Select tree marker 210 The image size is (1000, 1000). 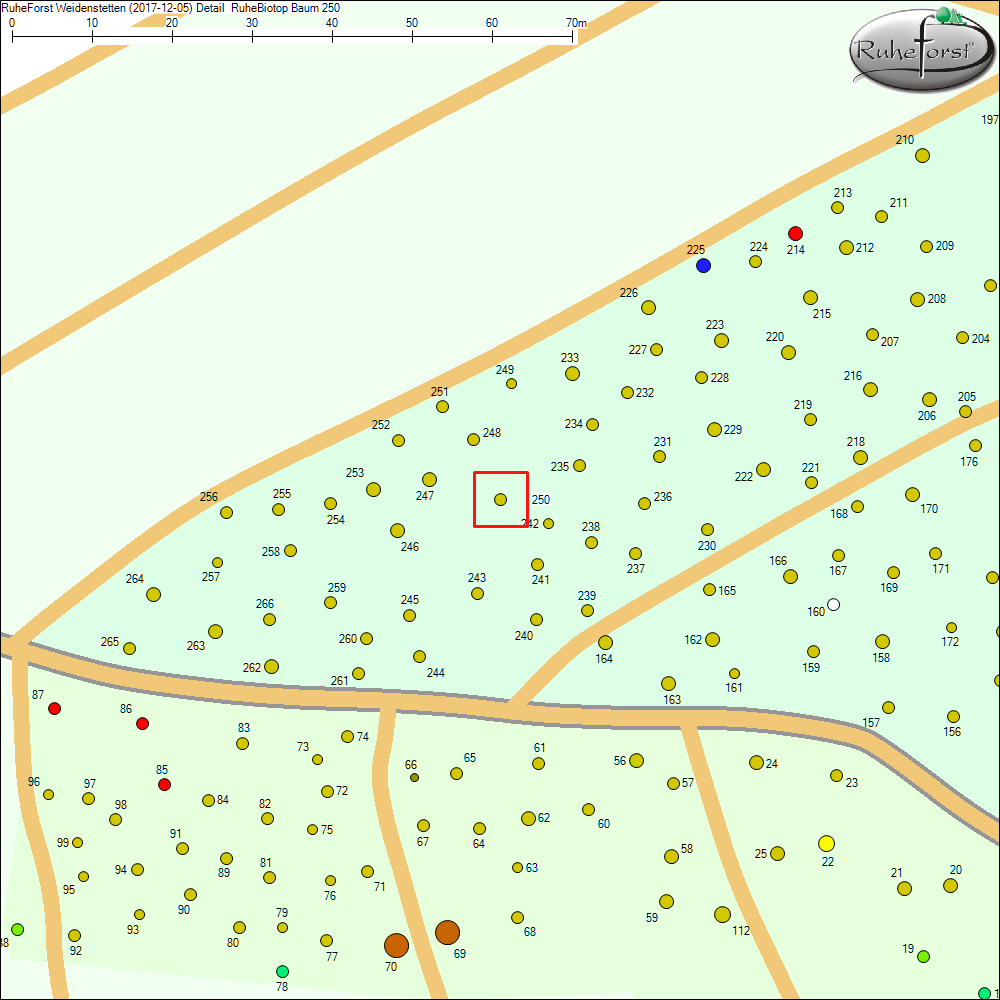pyautogui.click(x=922, y=155)
